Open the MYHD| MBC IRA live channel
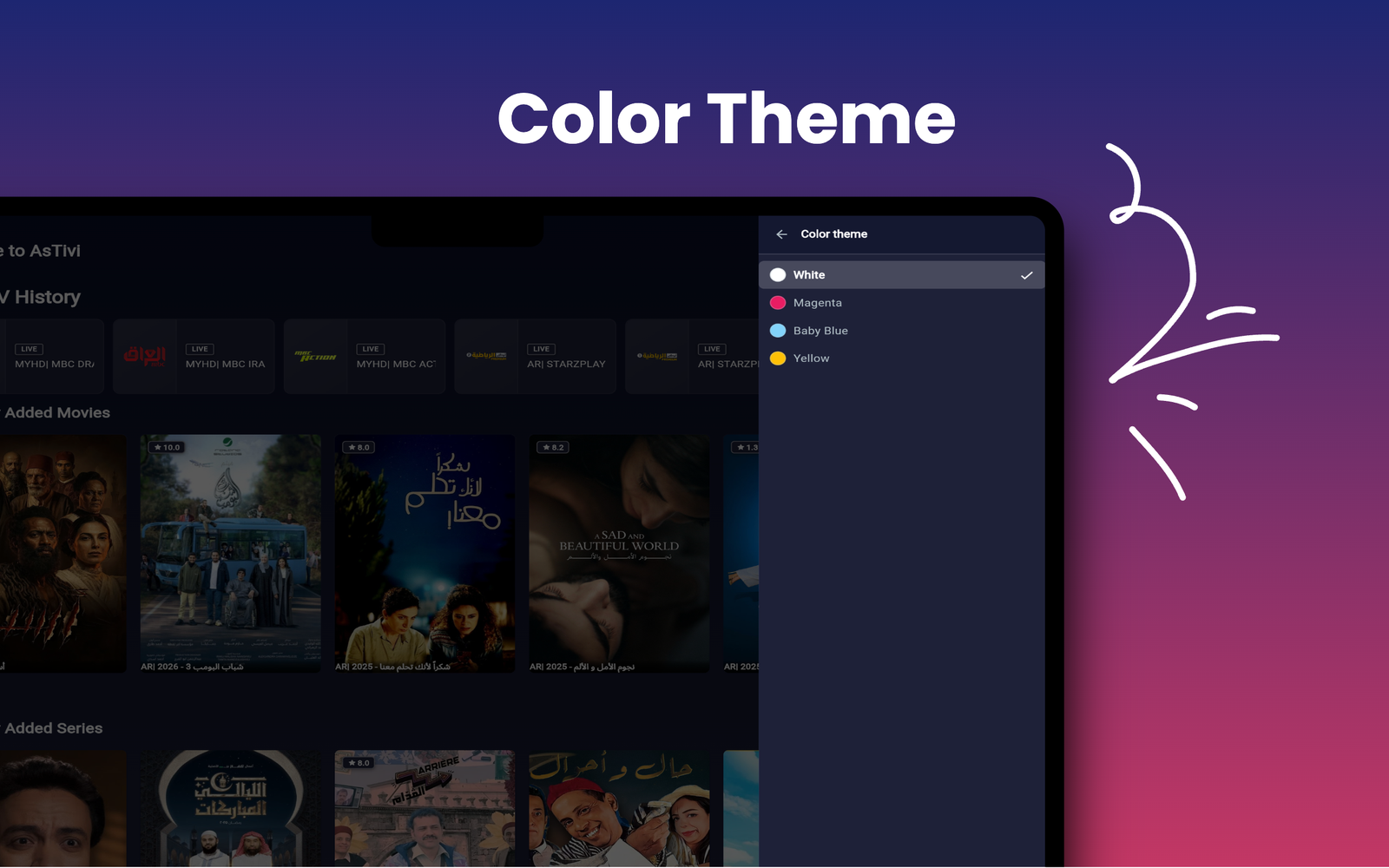Viewport: 1389px width, 868px height. pos(194,357)
